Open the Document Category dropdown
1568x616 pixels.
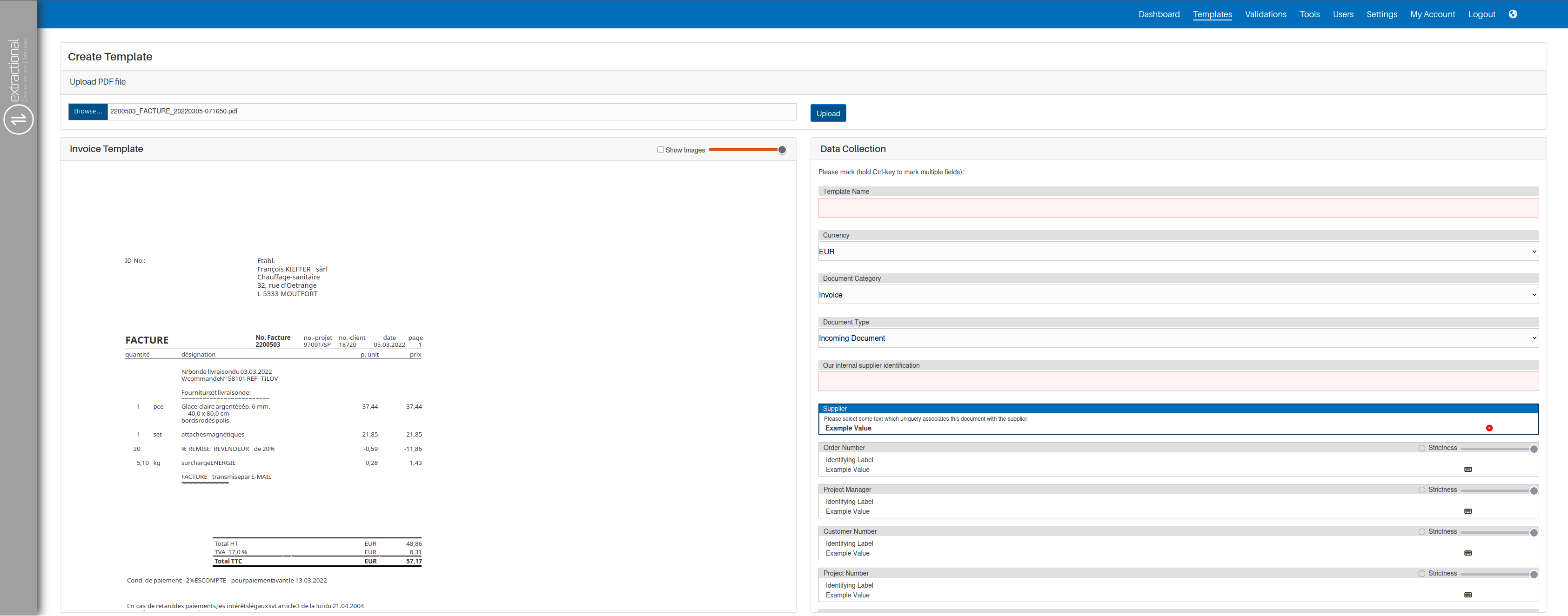1178,295
